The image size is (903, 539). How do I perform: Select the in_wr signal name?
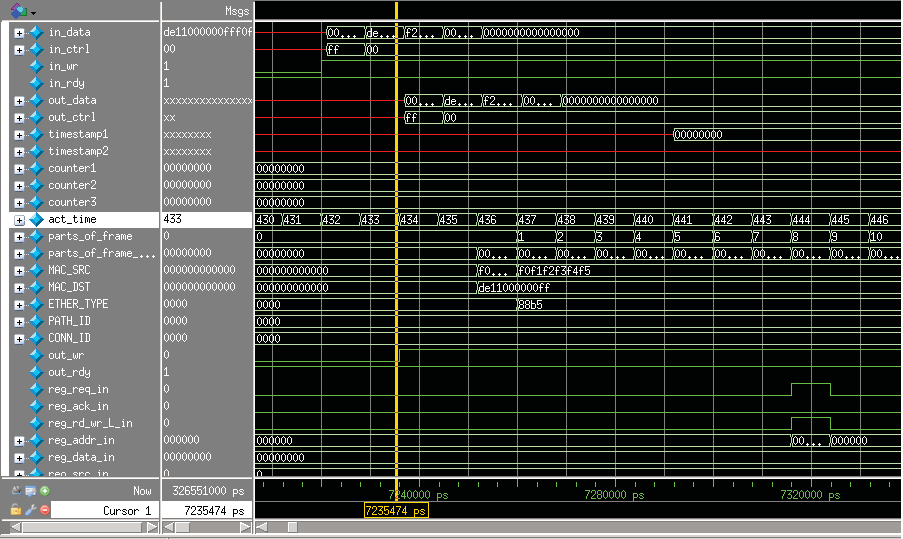(63, 66)
